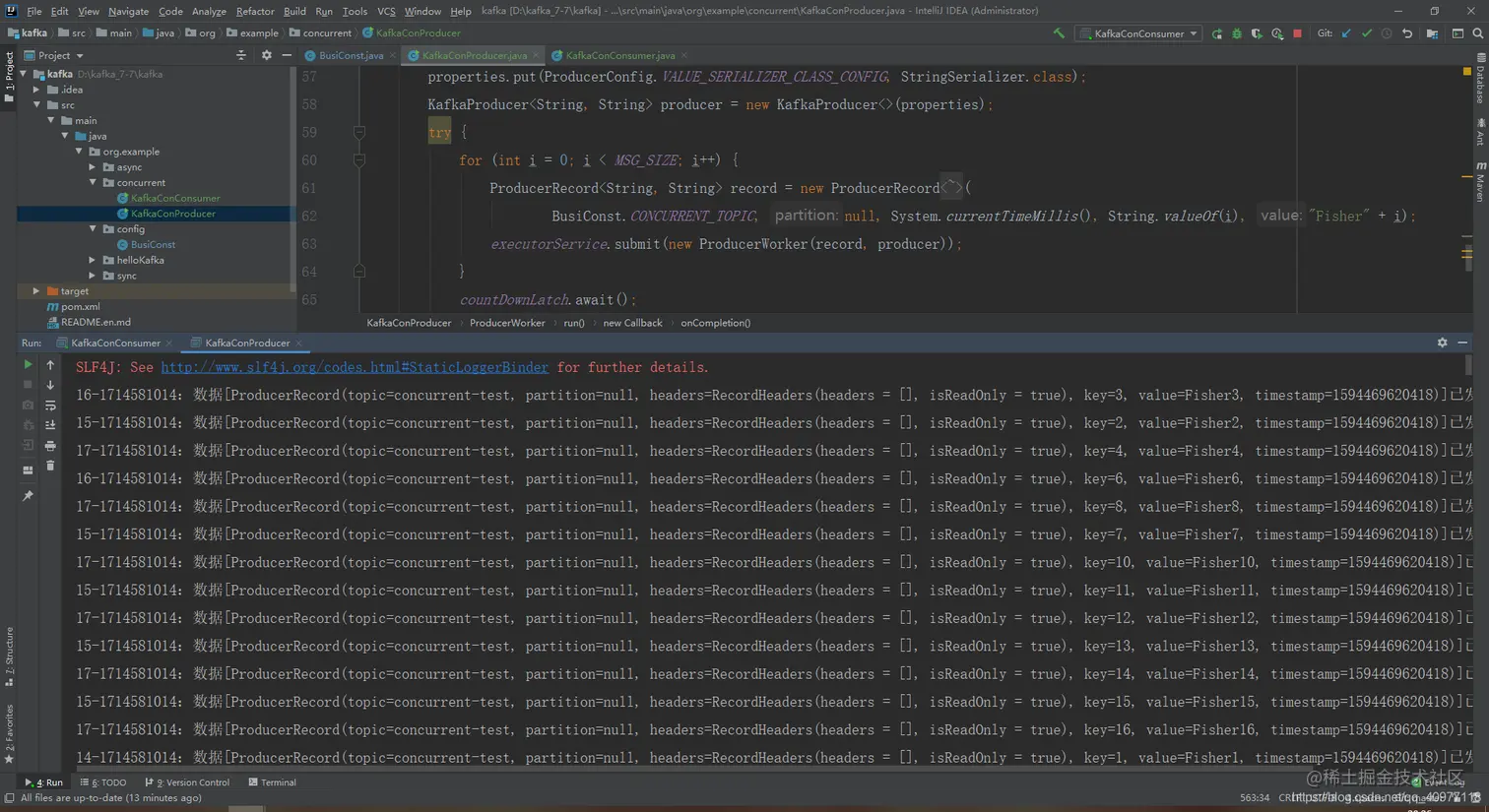Screen dimensions: 1489x812
Task: Click Git Update Project blue arrow
Action: pyautogui.click(x=1346, y=33)
